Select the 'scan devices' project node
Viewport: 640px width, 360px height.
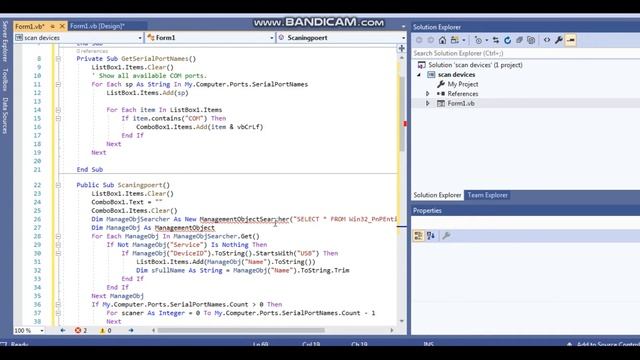pyautogui.click(x=456, y=75)
